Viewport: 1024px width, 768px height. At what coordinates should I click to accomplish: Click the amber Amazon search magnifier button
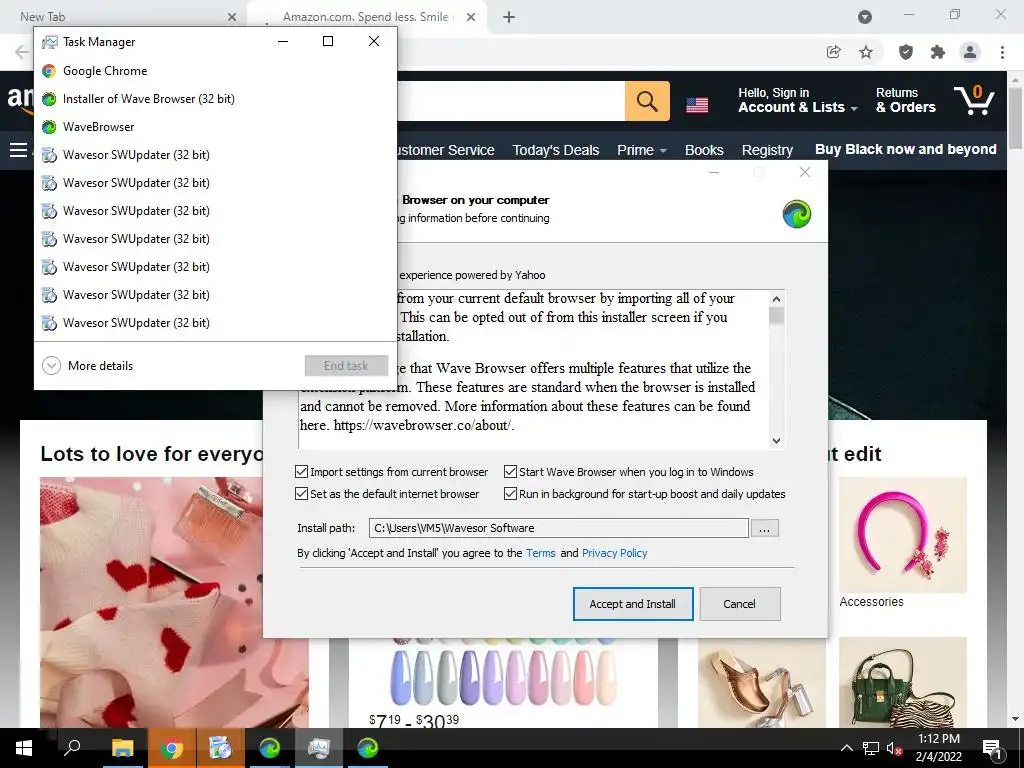pyautogui.click(x=647, y=101)
